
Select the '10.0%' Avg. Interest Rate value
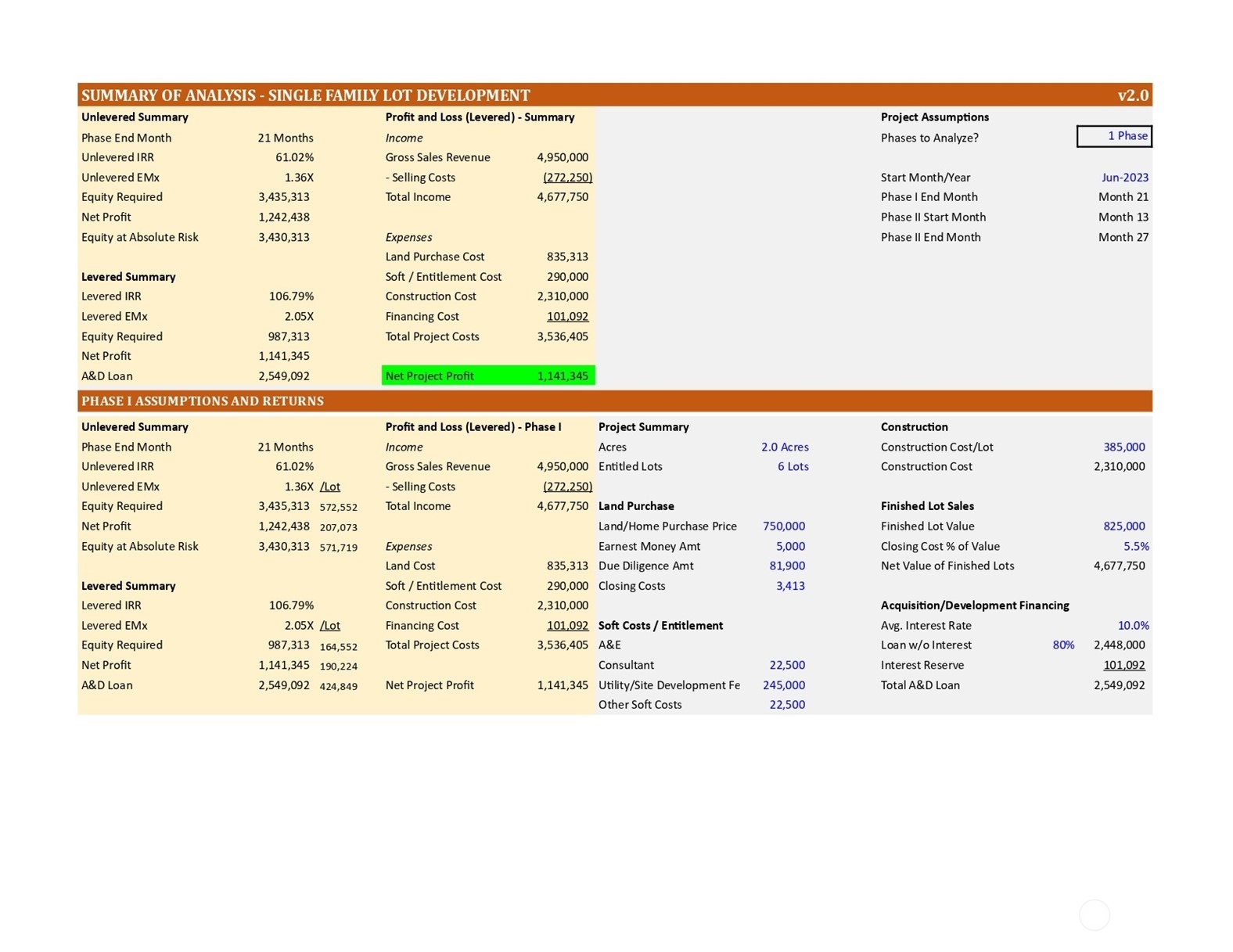[x=1133, y=626]
